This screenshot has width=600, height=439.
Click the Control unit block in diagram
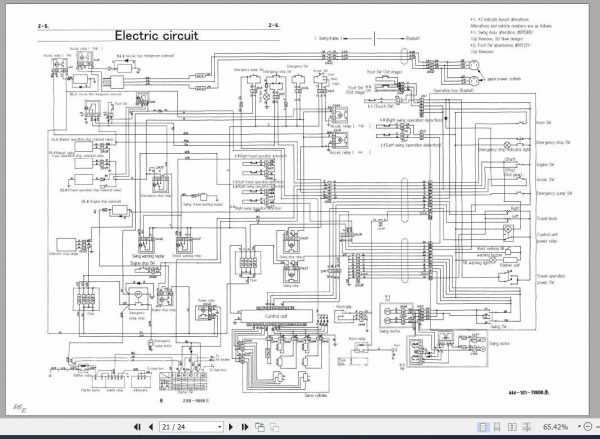click(276, 317)
